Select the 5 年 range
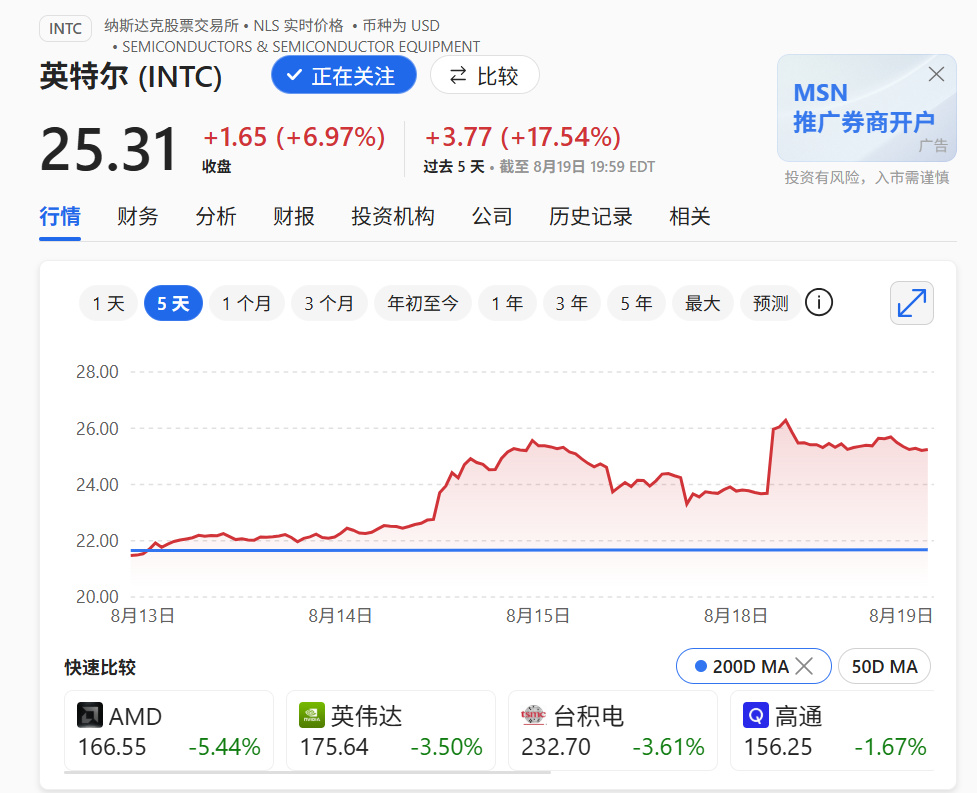Screen dimensions: 977x793 click(636, 303)
